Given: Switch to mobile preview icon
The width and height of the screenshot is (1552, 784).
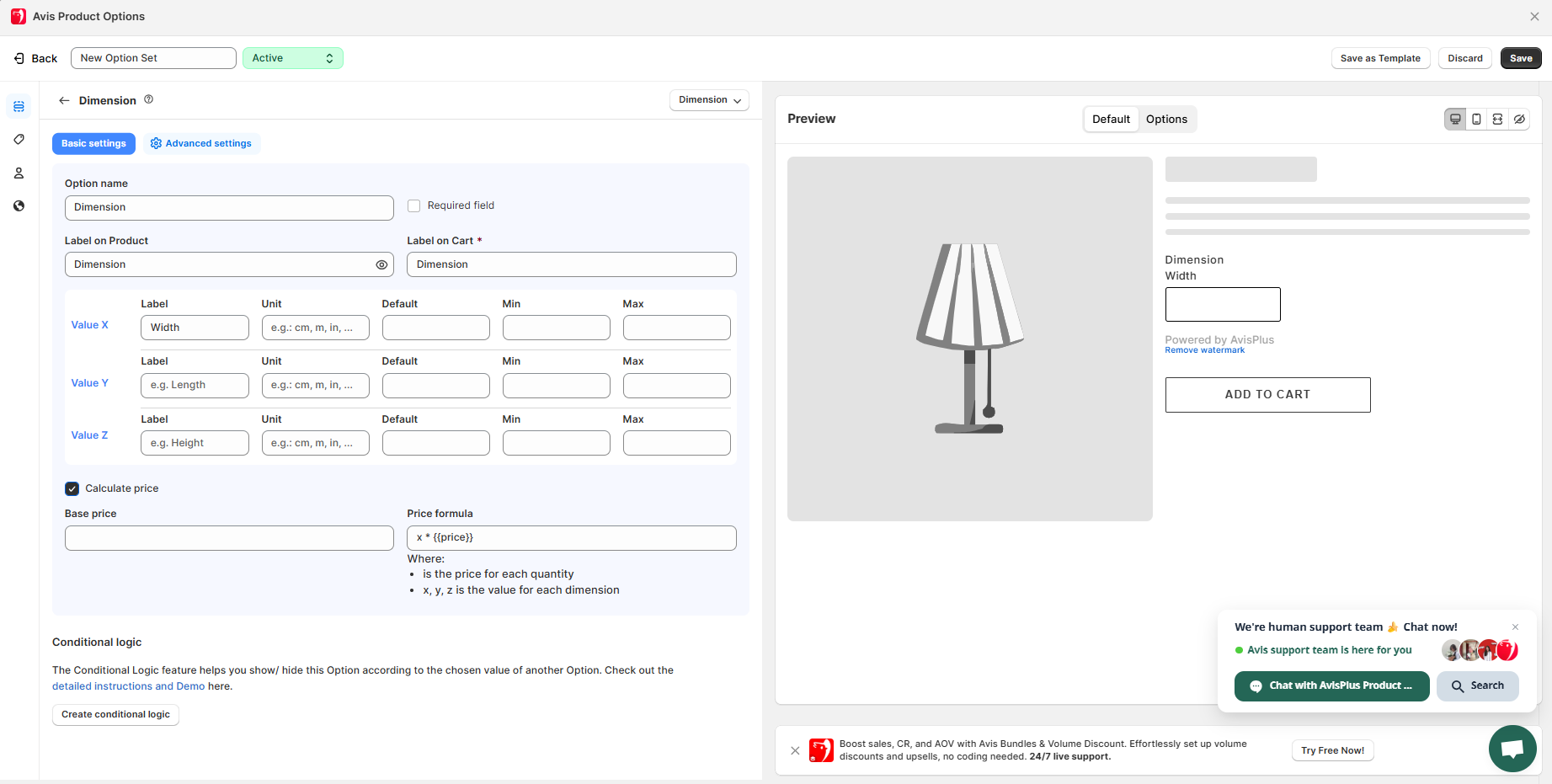Looking at the screenshot, I should pyautogui.click(x=1476, y=120).
